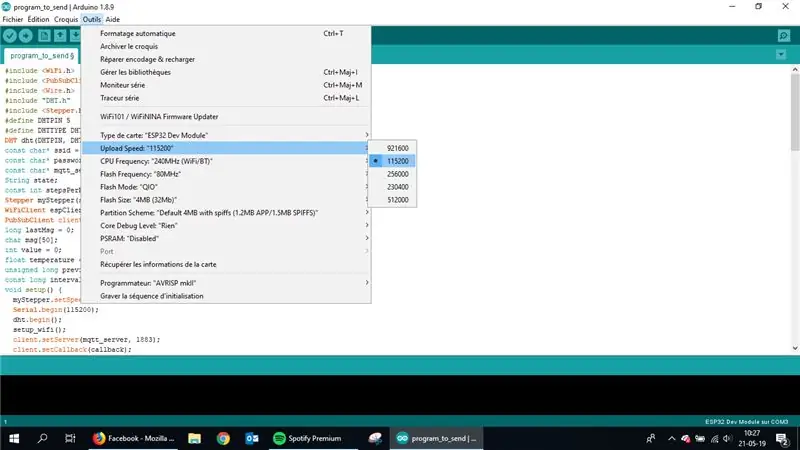
Task: Select 256000 upload speed
Action: tap(392, 174)
